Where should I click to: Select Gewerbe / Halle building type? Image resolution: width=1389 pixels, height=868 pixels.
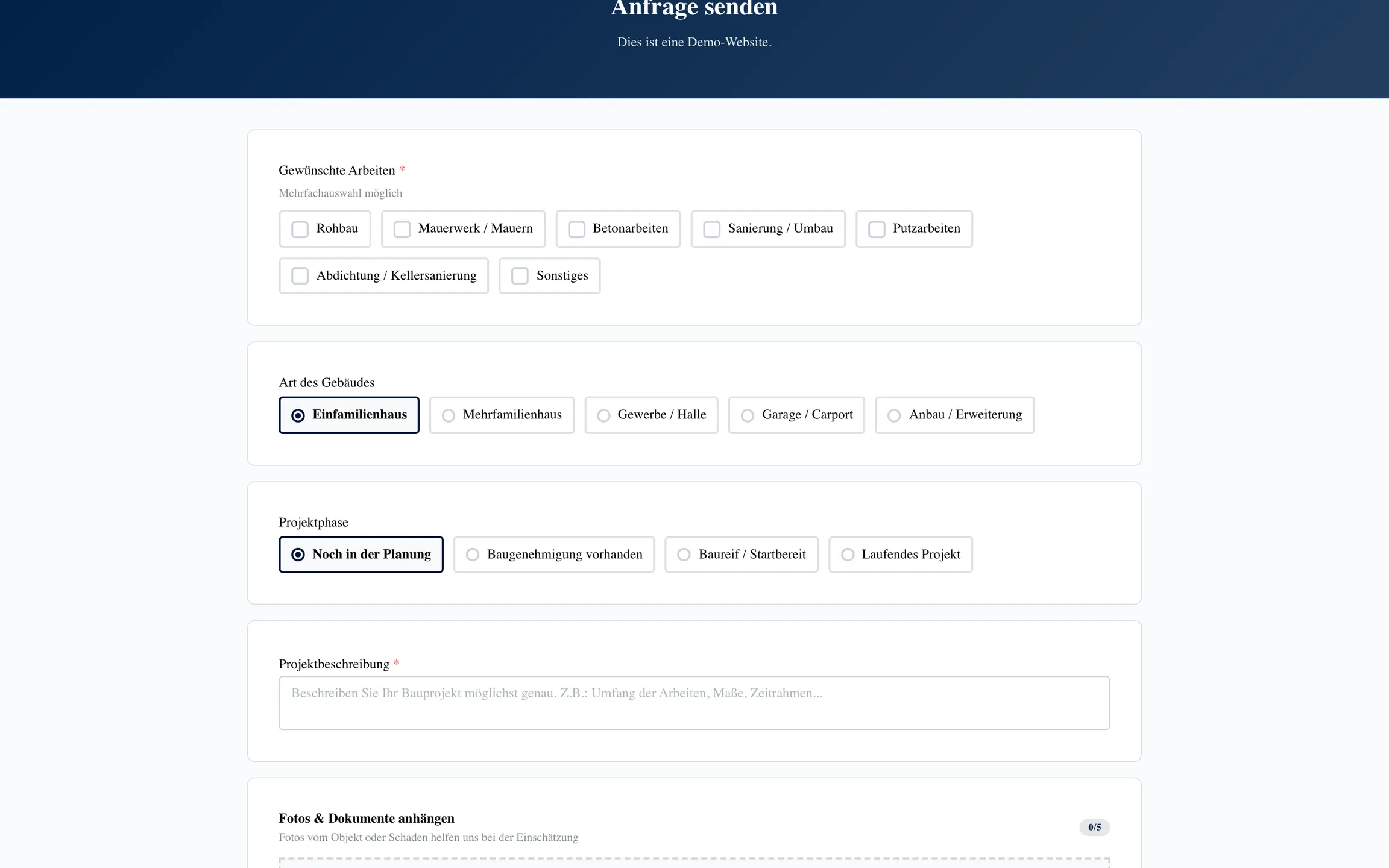click(x=603, y=415)
